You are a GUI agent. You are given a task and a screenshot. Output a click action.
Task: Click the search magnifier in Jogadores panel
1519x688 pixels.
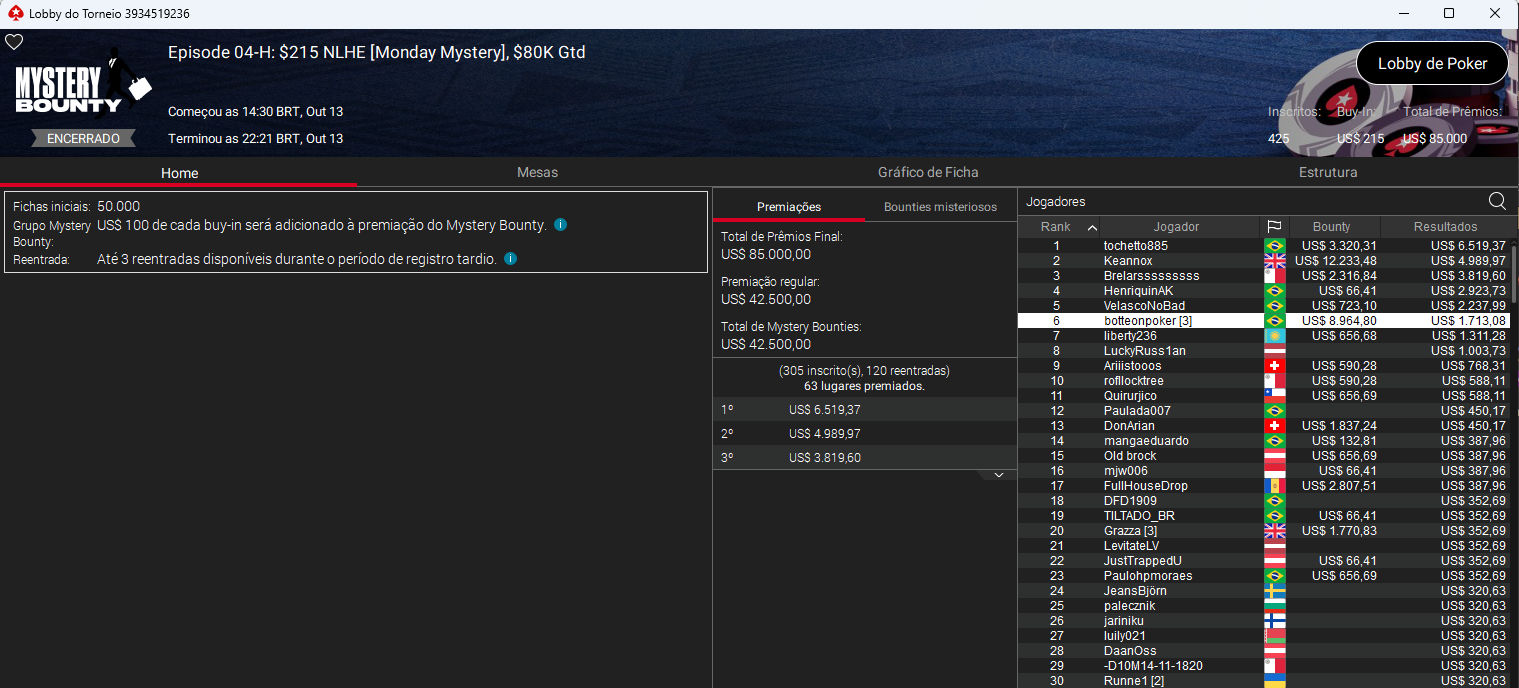pyautogui.click(x=1497, y=201)
